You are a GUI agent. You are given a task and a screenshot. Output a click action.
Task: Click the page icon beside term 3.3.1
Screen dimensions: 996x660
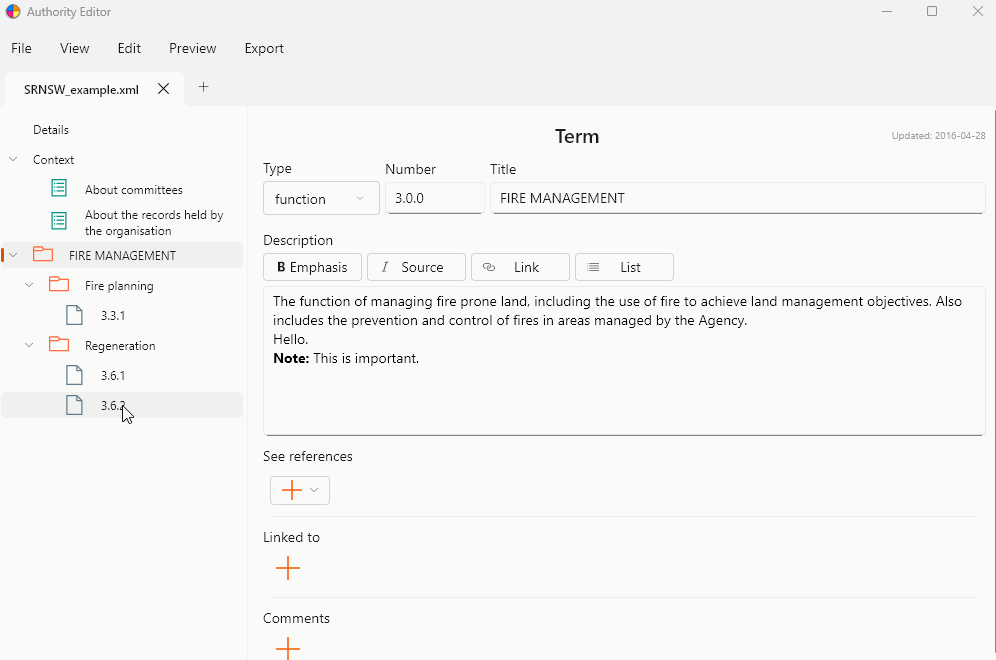click(x=73, y=314)
